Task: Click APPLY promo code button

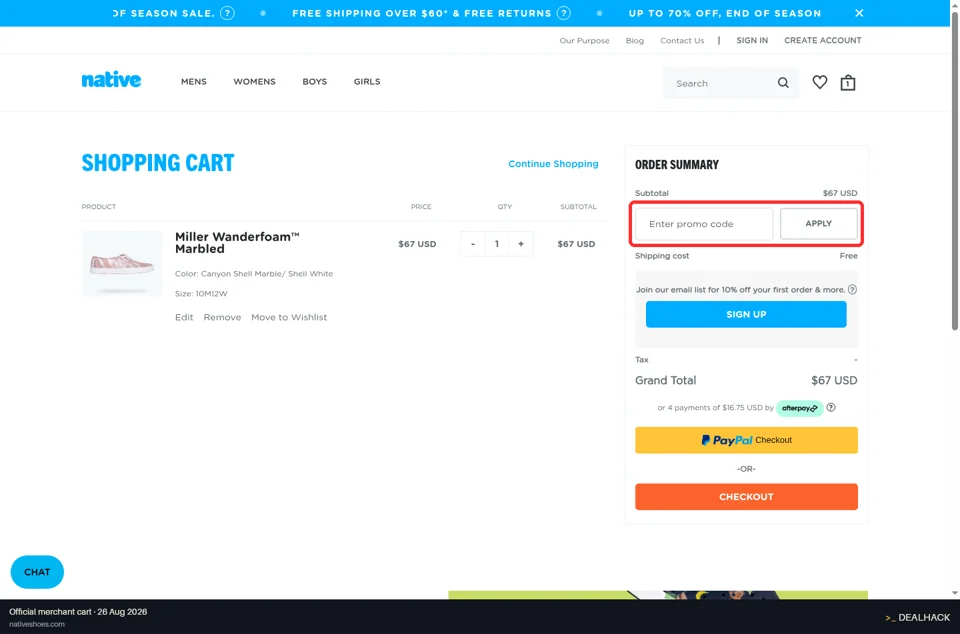Action: 819,223
